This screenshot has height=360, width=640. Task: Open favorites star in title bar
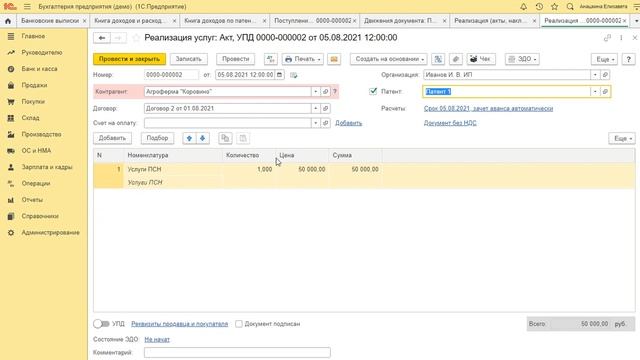[554, 7]
